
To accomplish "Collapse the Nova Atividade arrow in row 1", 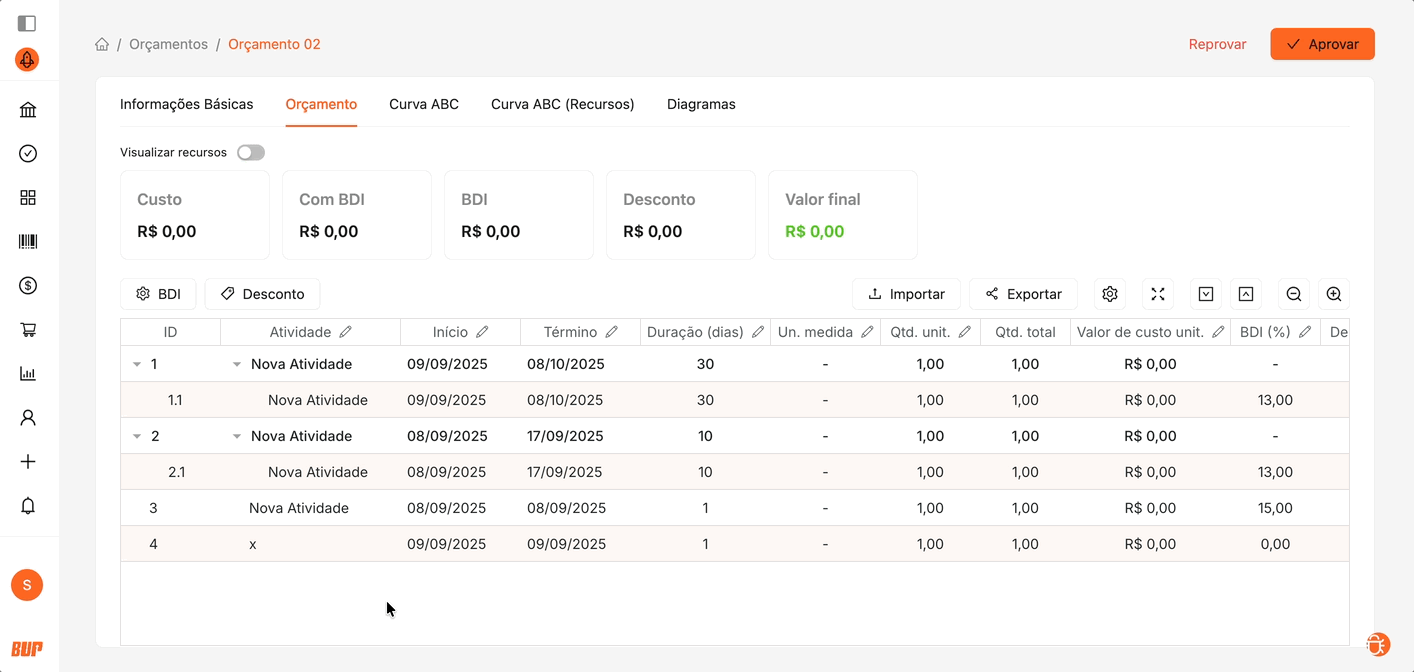I will tap(237, 364).
